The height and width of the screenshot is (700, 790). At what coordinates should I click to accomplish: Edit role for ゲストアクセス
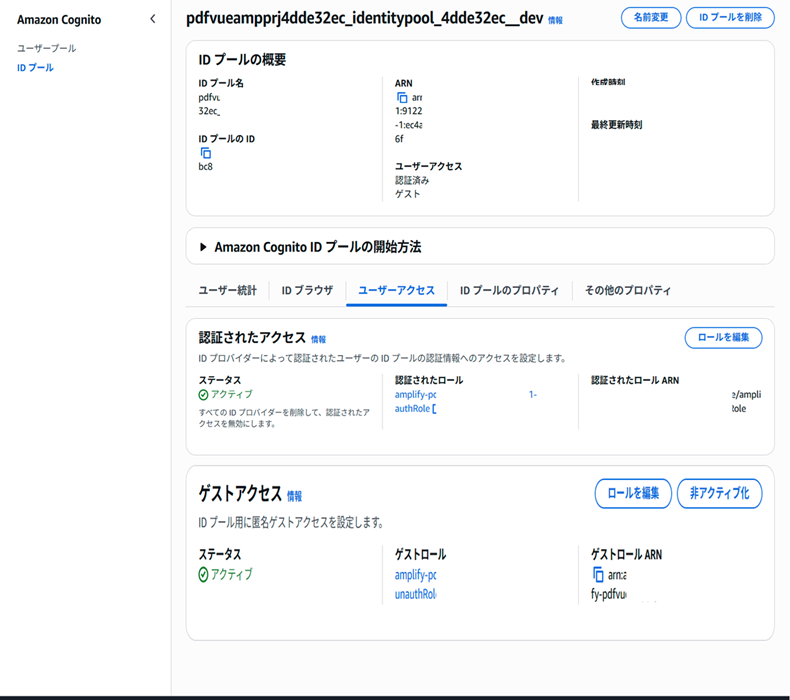[x=633, y=493]
